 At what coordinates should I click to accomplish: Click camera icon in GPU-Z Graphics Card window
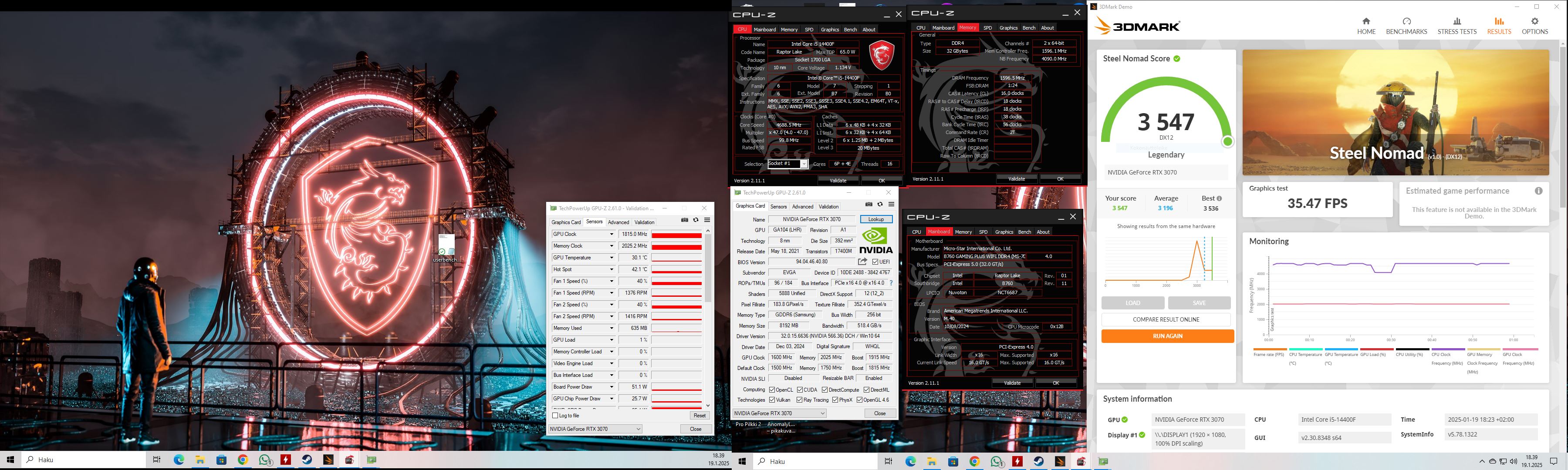click(x=868, y=204)
